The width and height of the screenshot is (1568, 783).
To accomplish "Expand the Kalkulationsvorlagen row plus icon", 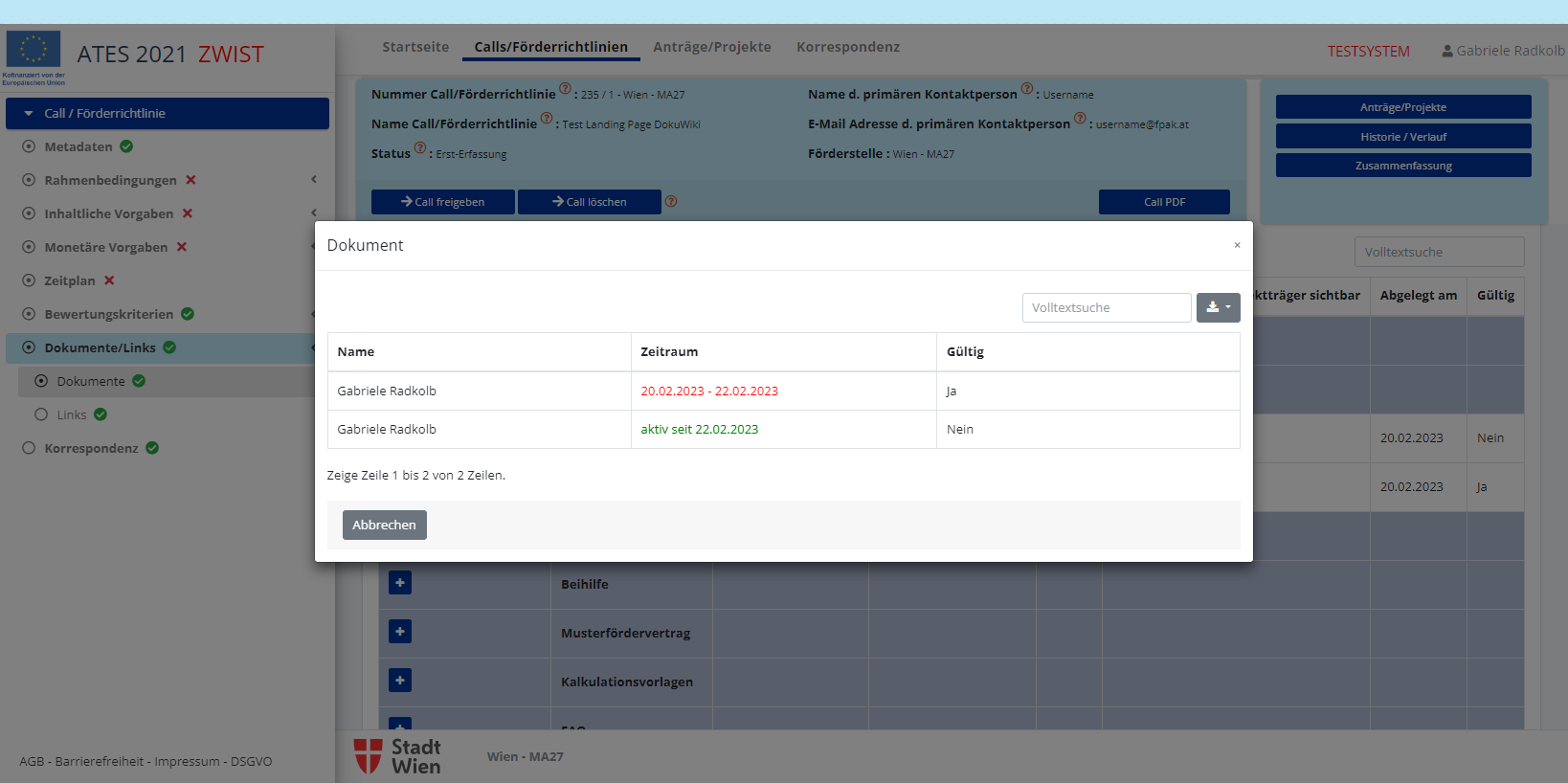I will (x=400, y=681).
